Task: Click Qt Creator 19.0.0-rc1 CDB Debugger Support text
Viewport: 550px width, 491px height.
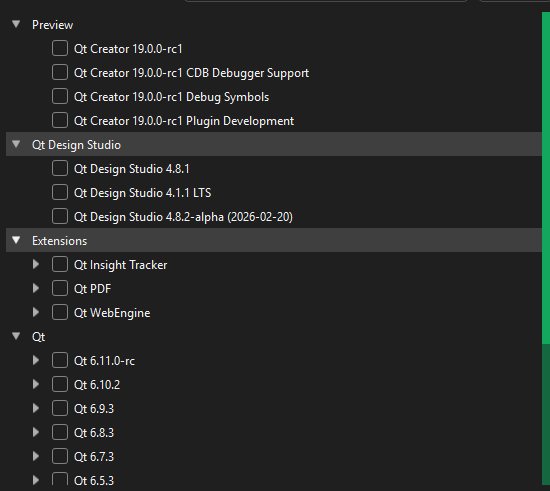Action: (x=192, y=73)
